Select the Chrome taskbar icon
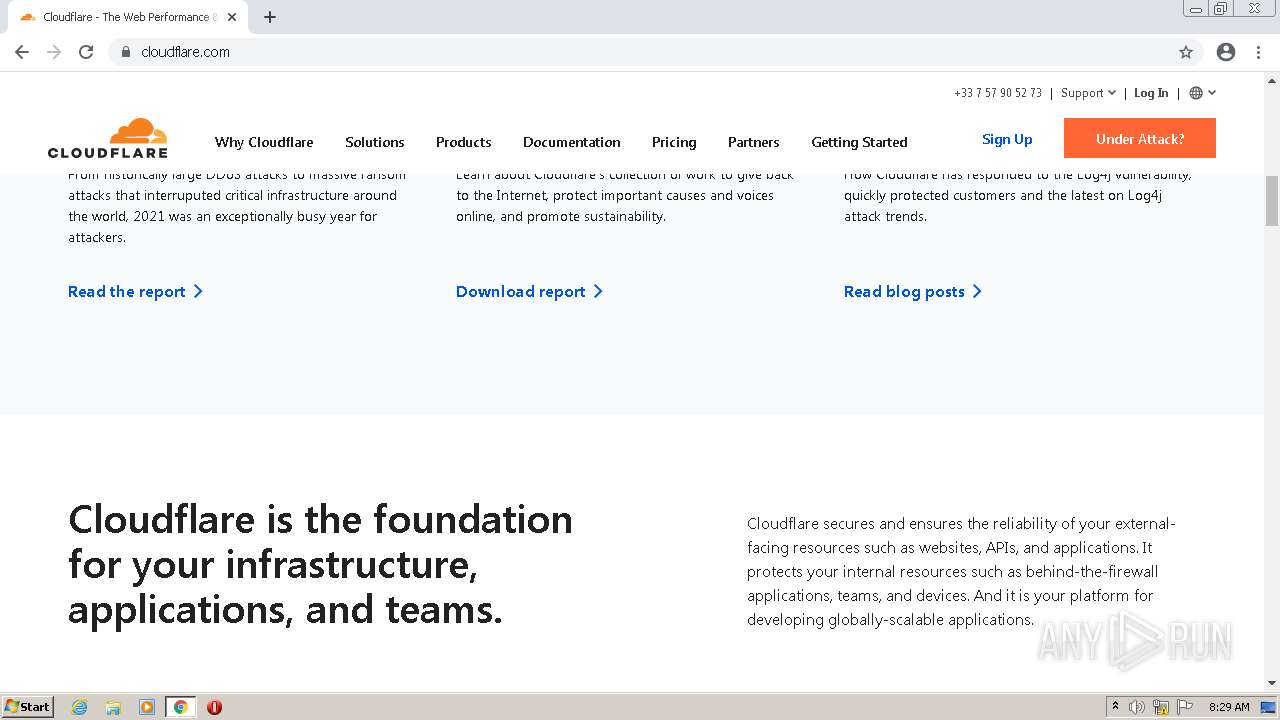The image size is (1280, 720). (180, 707)
